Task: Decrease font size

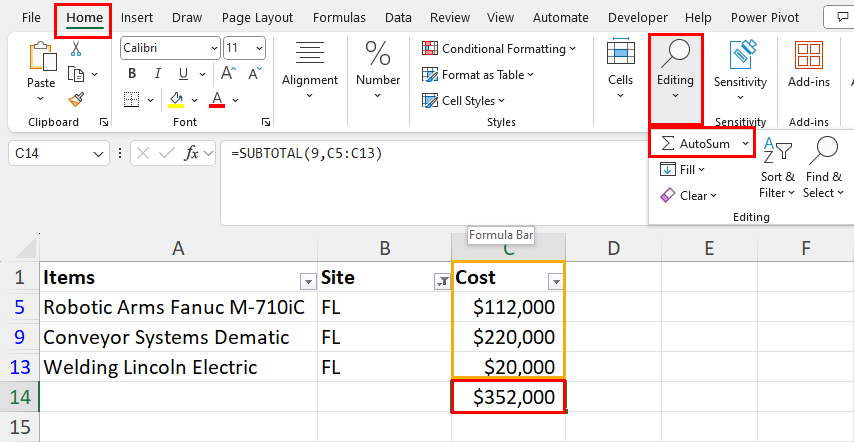Action: pos(254,73)
